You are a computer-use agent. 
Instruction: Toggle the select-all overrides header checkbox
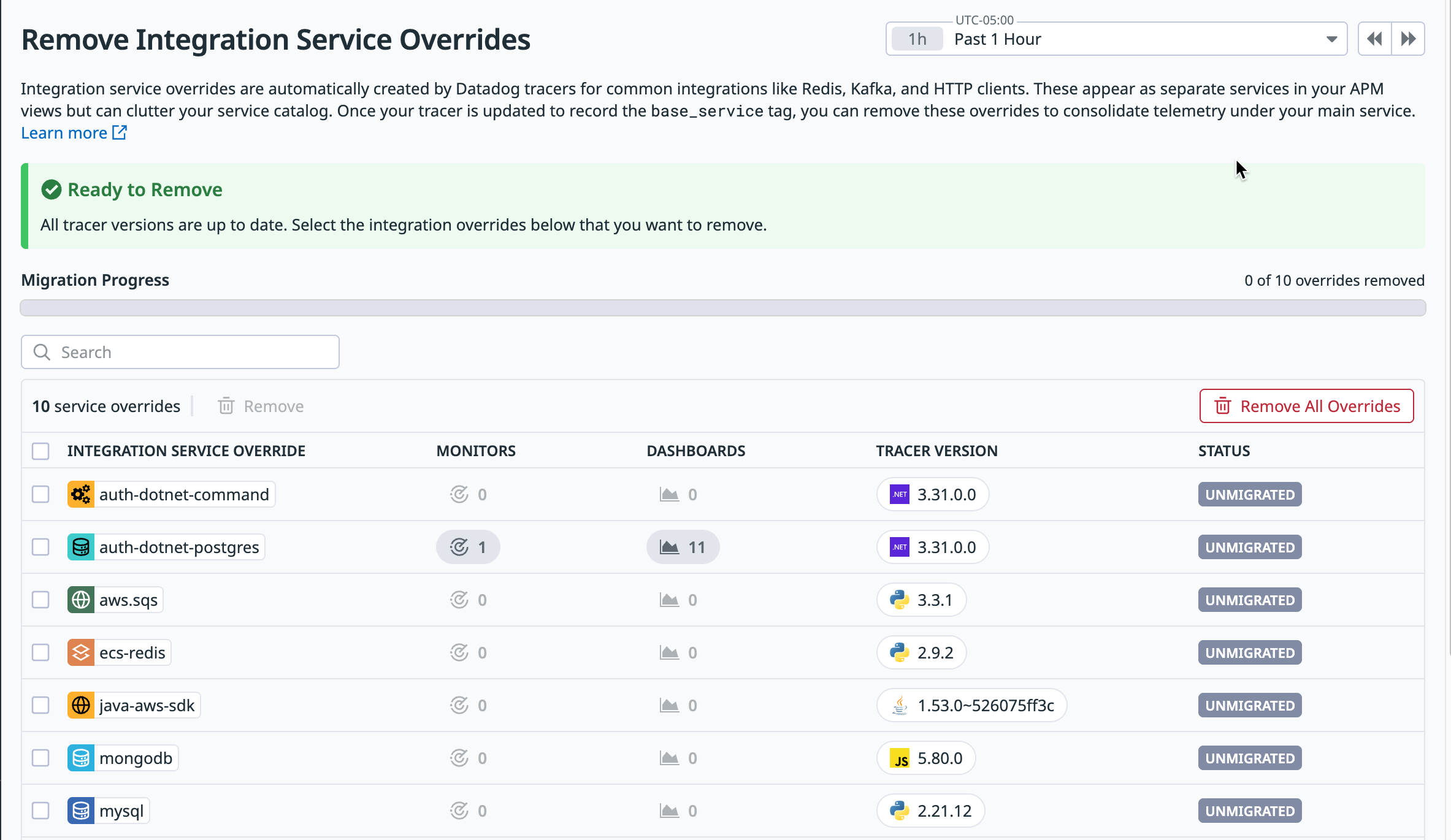point(40,451)
